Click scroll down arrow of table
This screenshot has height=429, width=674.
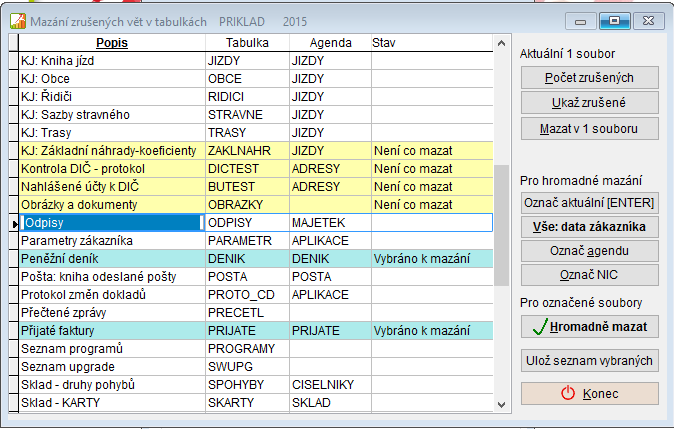[x=501, y=404]
